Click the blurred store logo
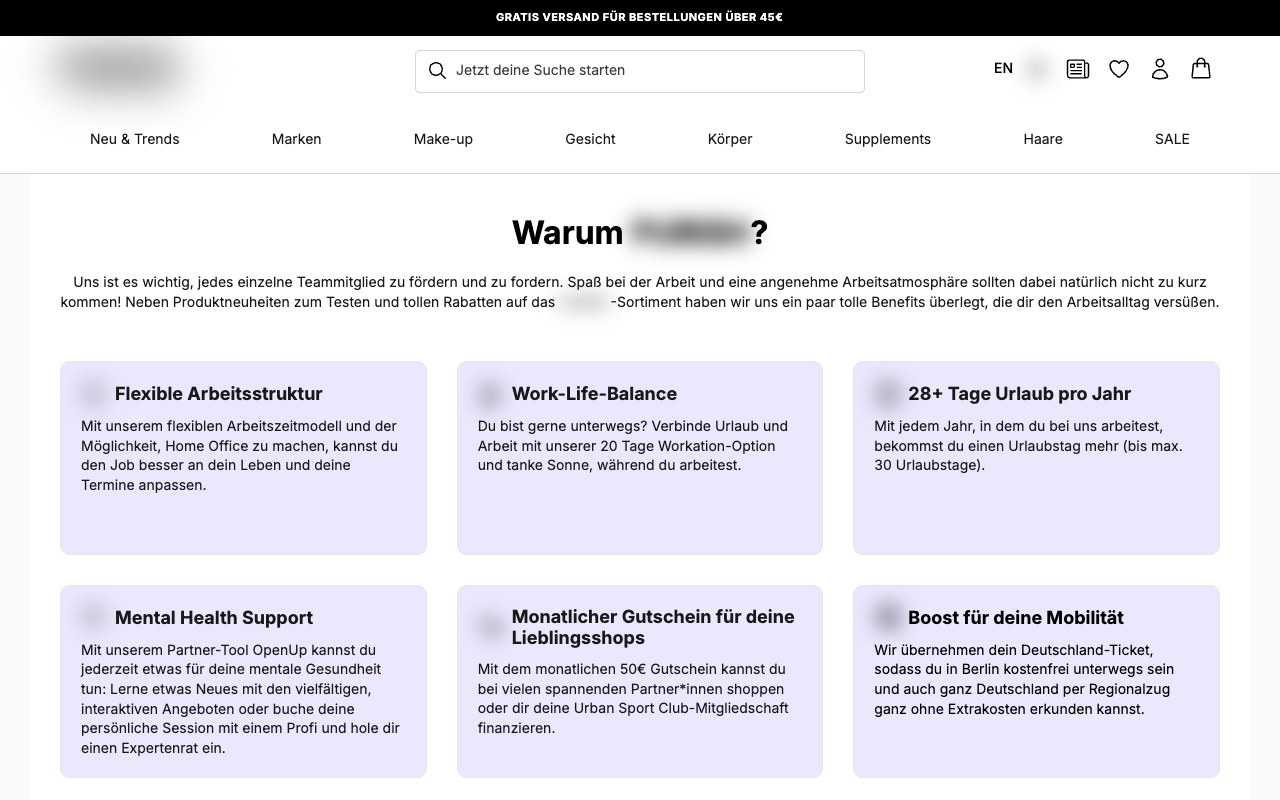The height and width of the screenshot is (800, 1280). (x=120, y=69)
